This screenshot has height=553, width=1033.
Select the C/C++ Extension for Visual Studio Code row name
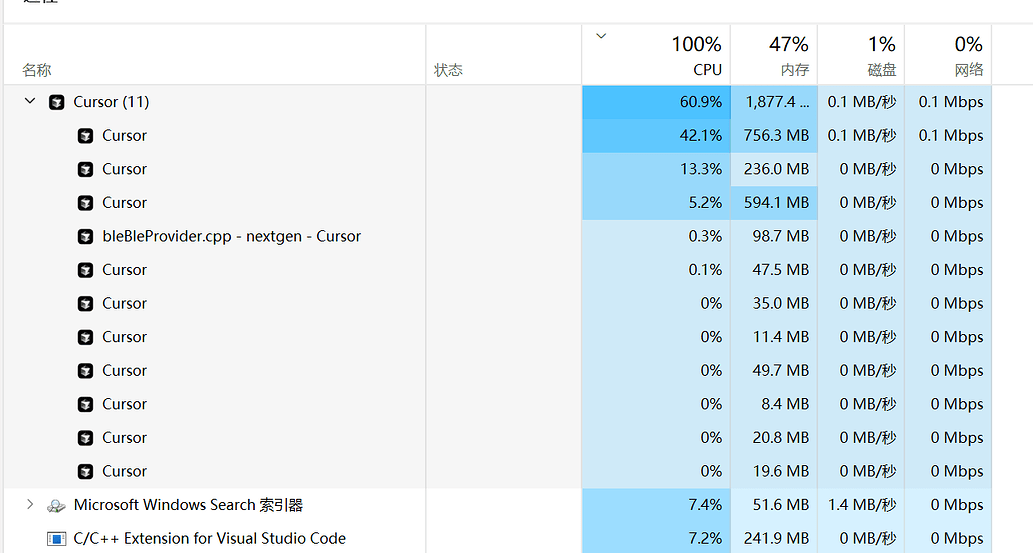point(209,538)
